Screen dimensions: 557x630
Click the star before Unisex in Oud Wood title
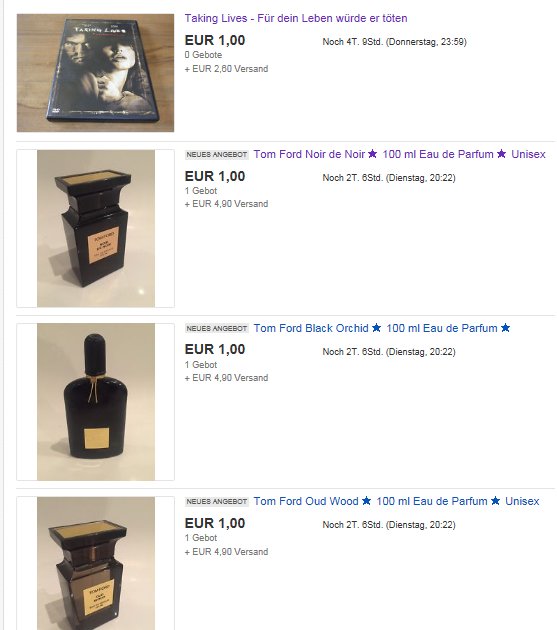pyautogui.click(x=496, y=501)
